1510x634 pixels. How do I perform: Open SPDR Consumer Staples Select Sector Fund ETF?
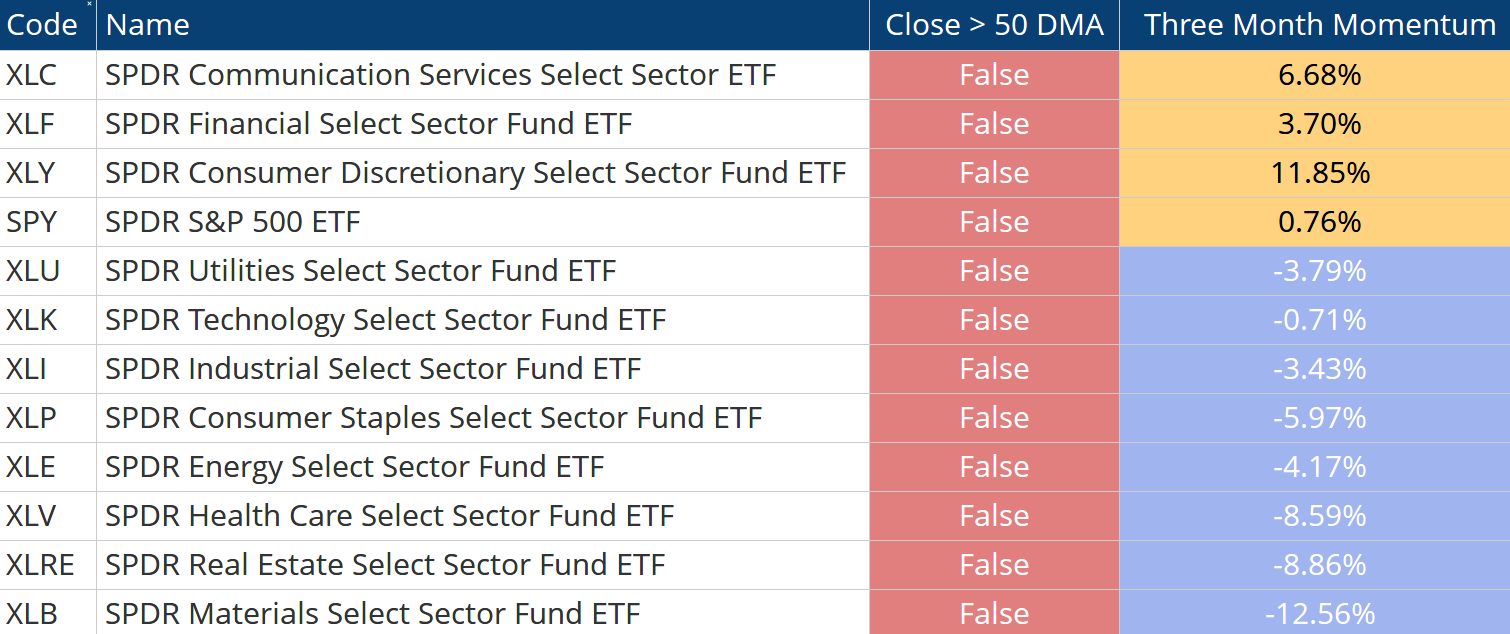[433, 418]
